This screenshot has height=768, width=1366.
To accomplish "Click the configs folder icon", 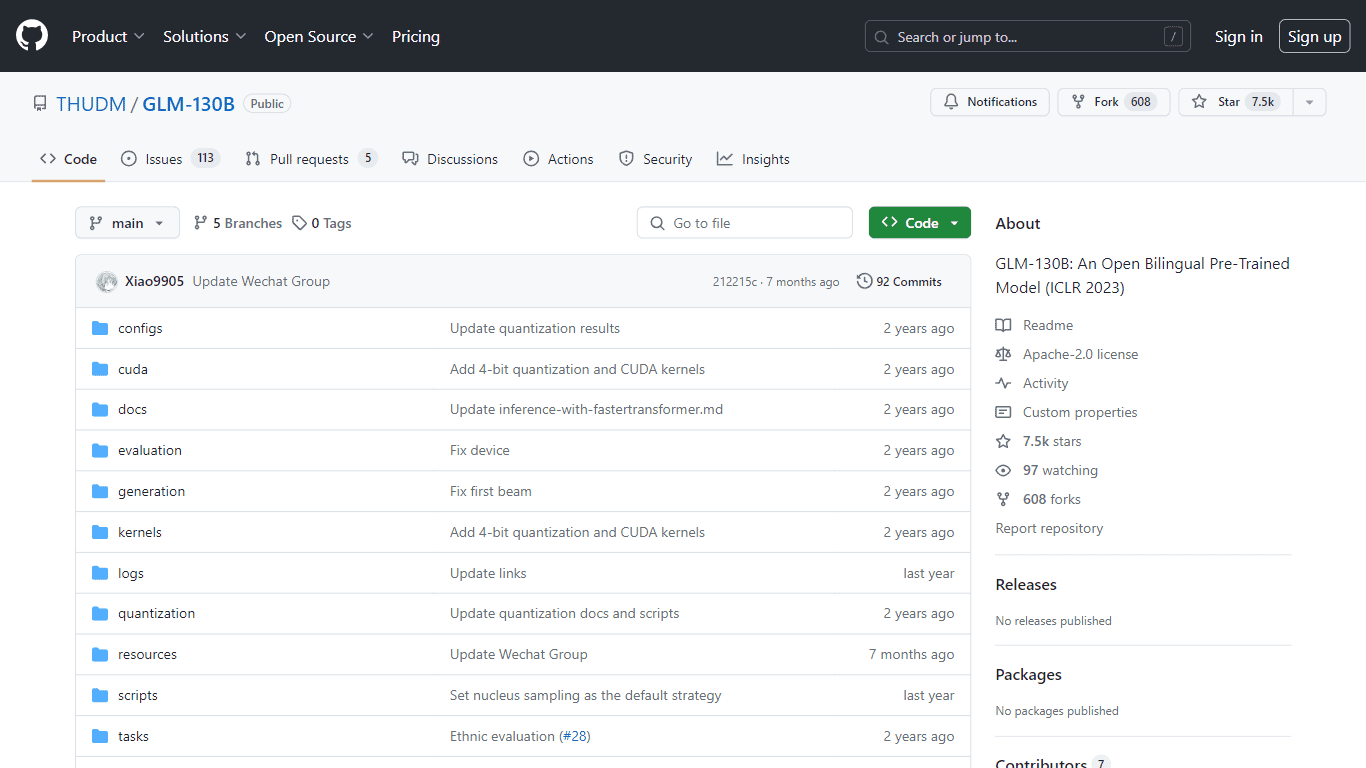I will click(100, 328).
